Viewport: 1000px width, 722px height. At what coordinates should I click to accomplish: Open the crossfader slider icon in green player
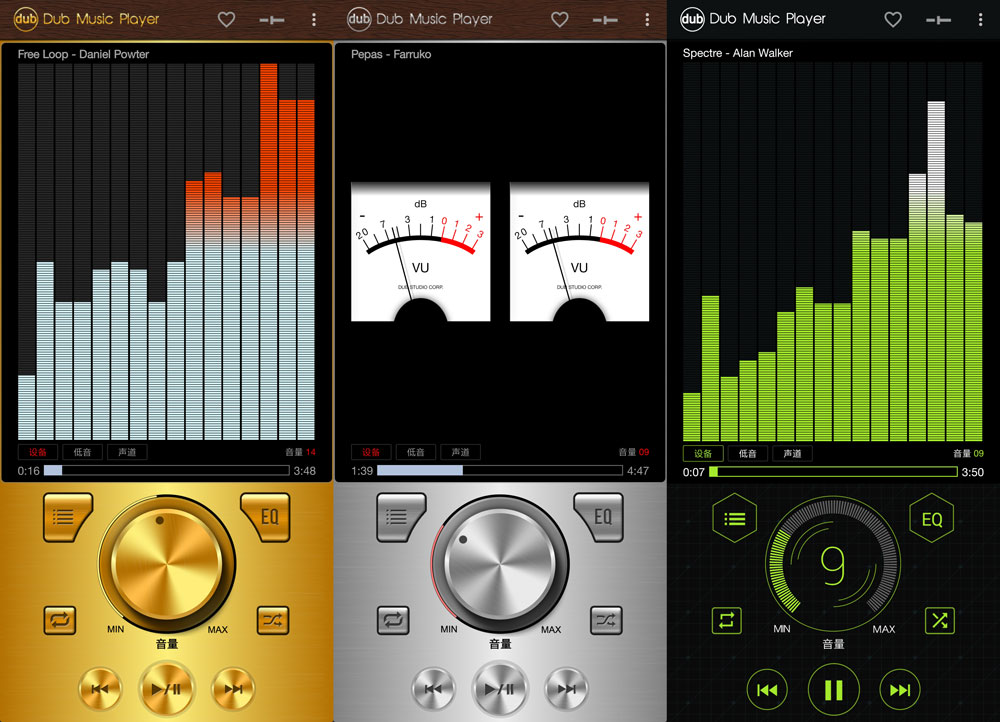tap(938, 20)
